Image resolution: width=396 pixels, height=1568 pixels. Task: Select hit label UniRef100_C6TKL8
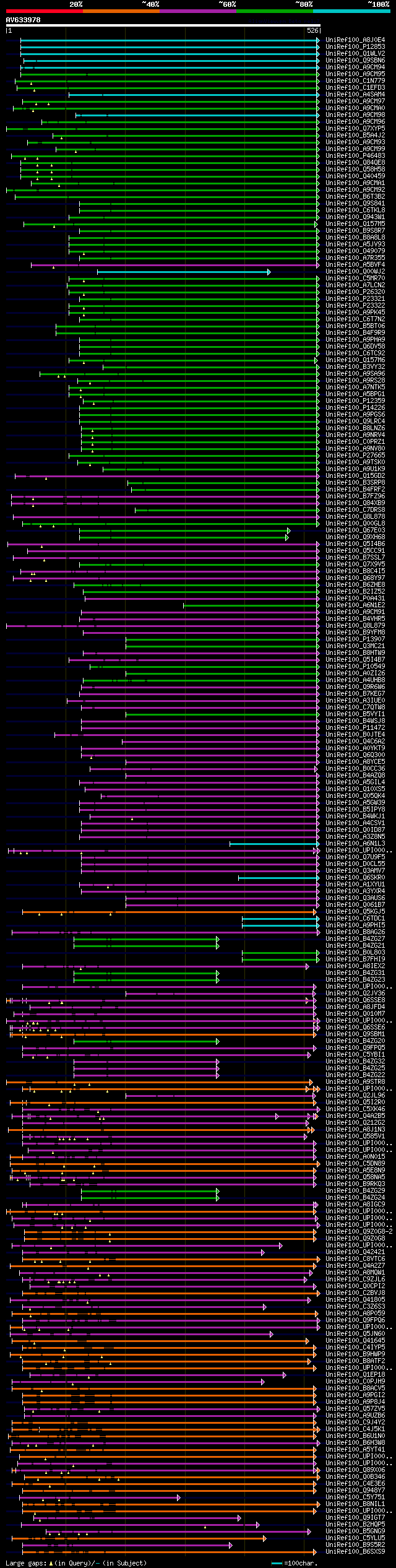pyautogui.click(x=355, y=210)
